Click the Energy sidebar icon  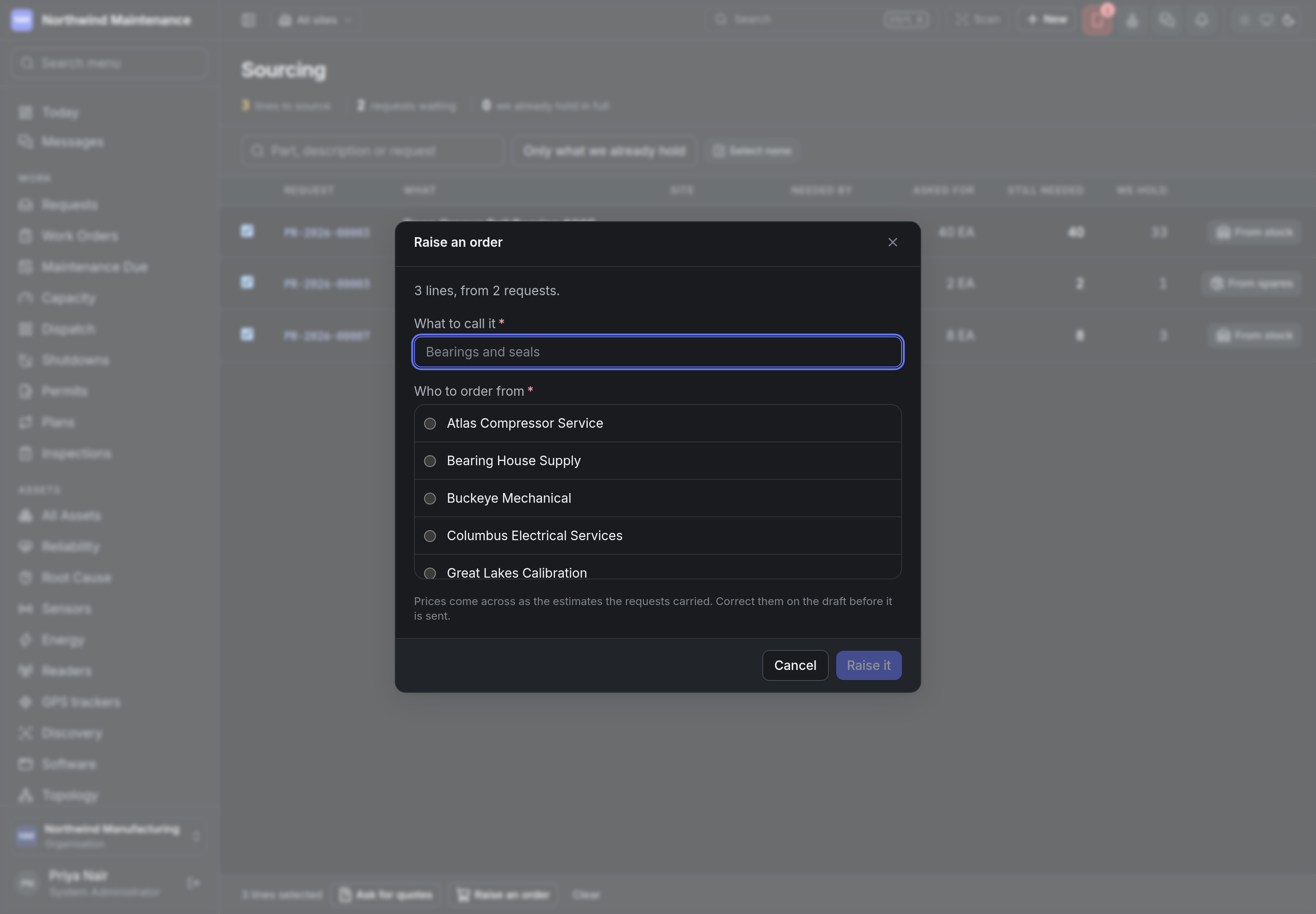[25, 640]
